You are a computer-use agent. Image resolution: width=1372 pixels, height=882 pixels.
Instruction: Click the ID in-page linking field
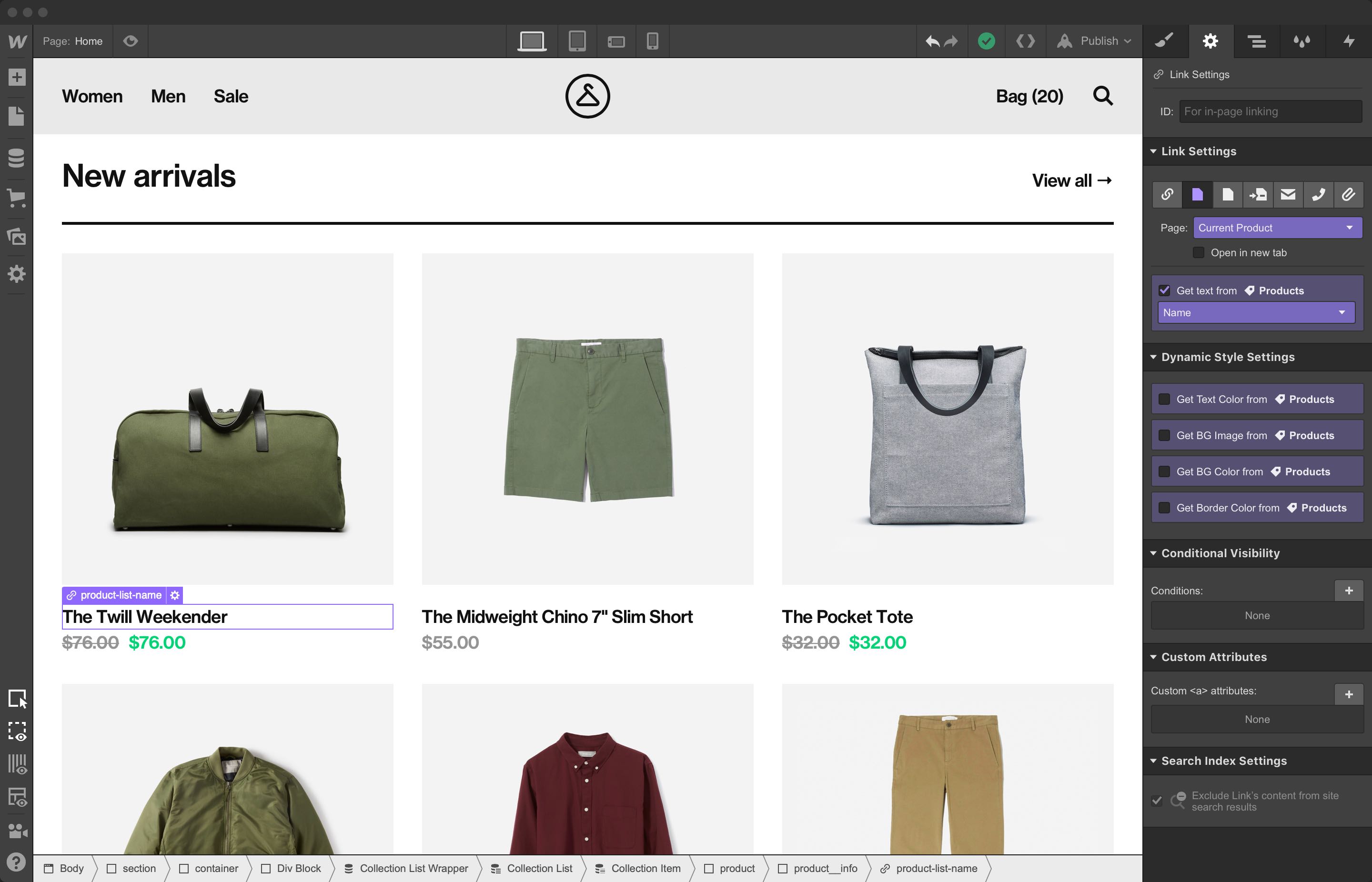(x=1271, y=112)
